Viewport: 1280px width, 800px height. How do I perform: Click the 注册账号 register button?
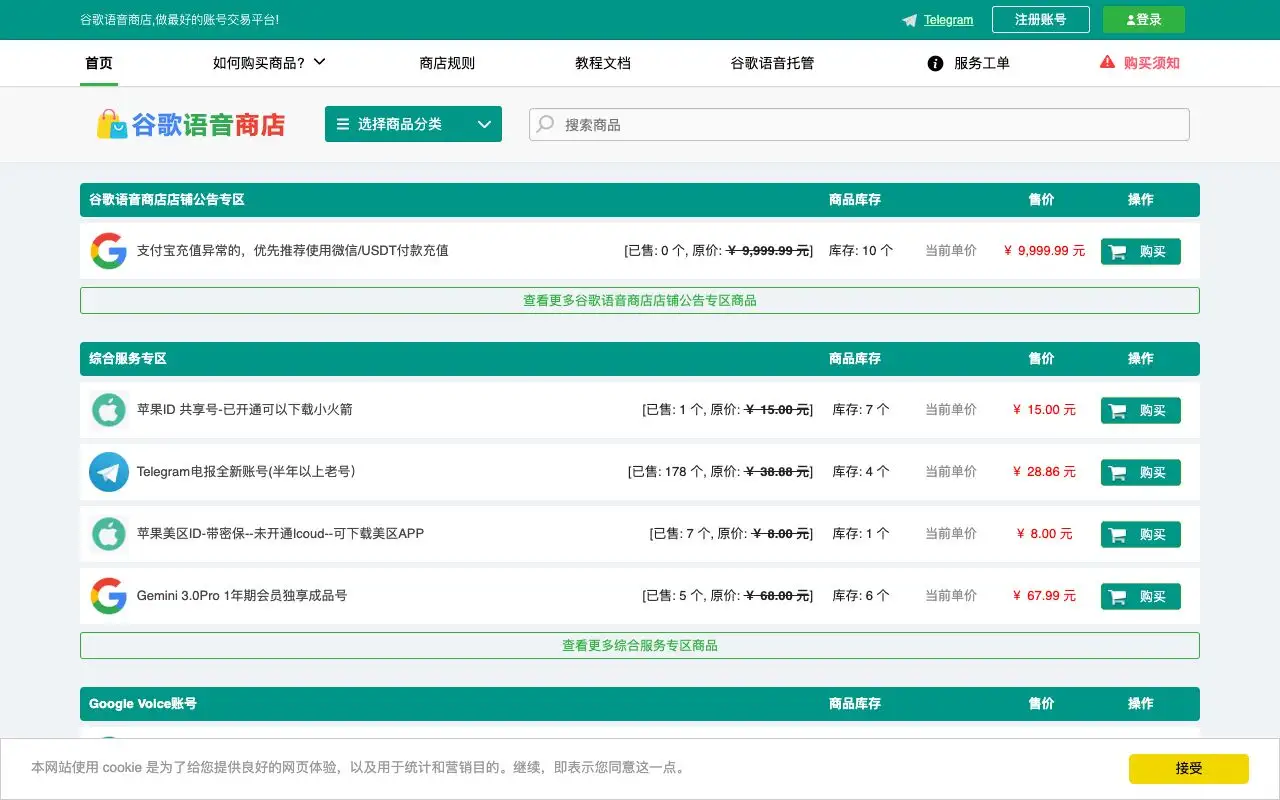click(1041, 20)
